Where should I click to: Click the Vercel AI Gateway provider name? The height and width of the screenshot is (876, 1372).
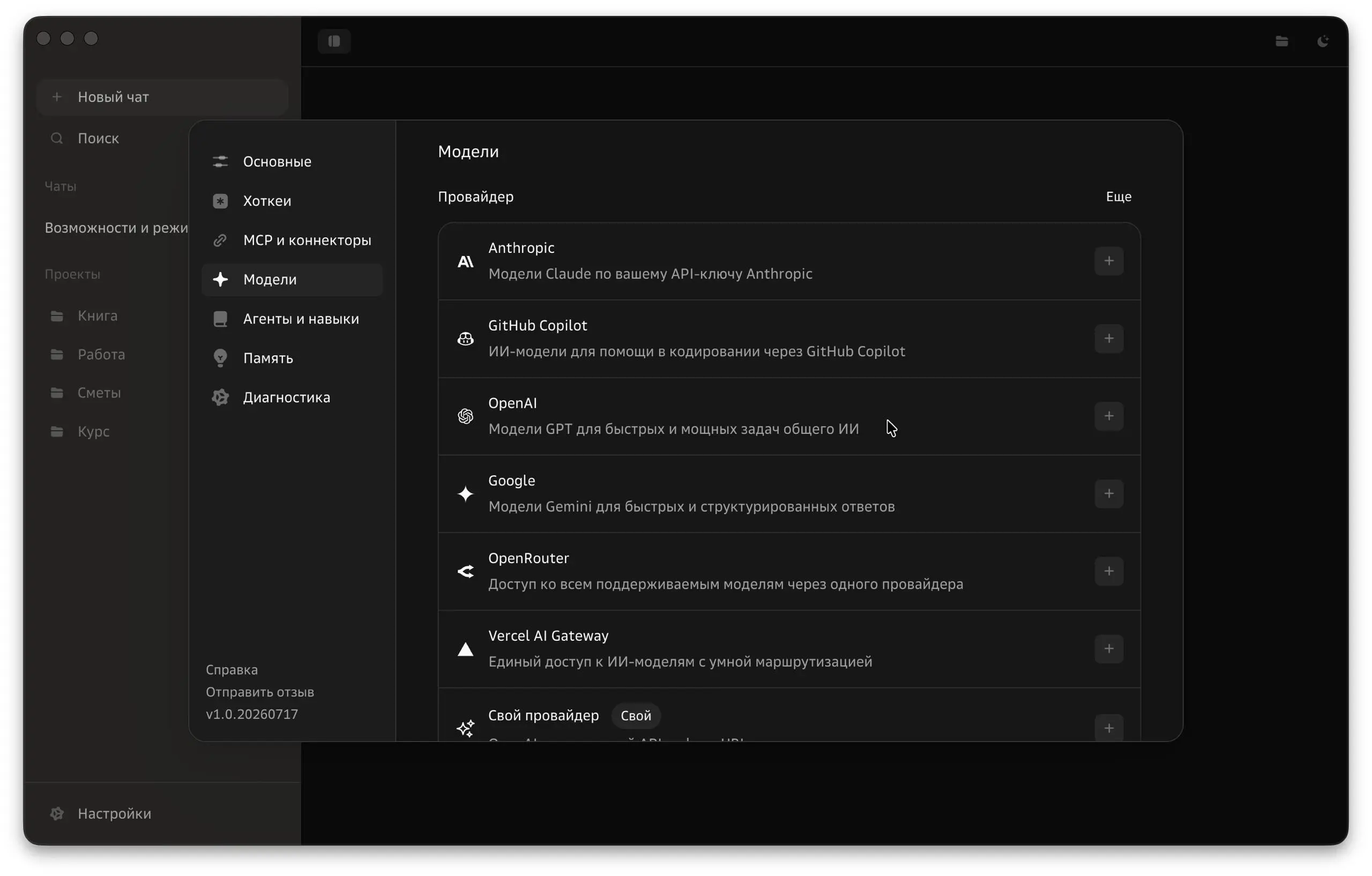coord(548,635)
